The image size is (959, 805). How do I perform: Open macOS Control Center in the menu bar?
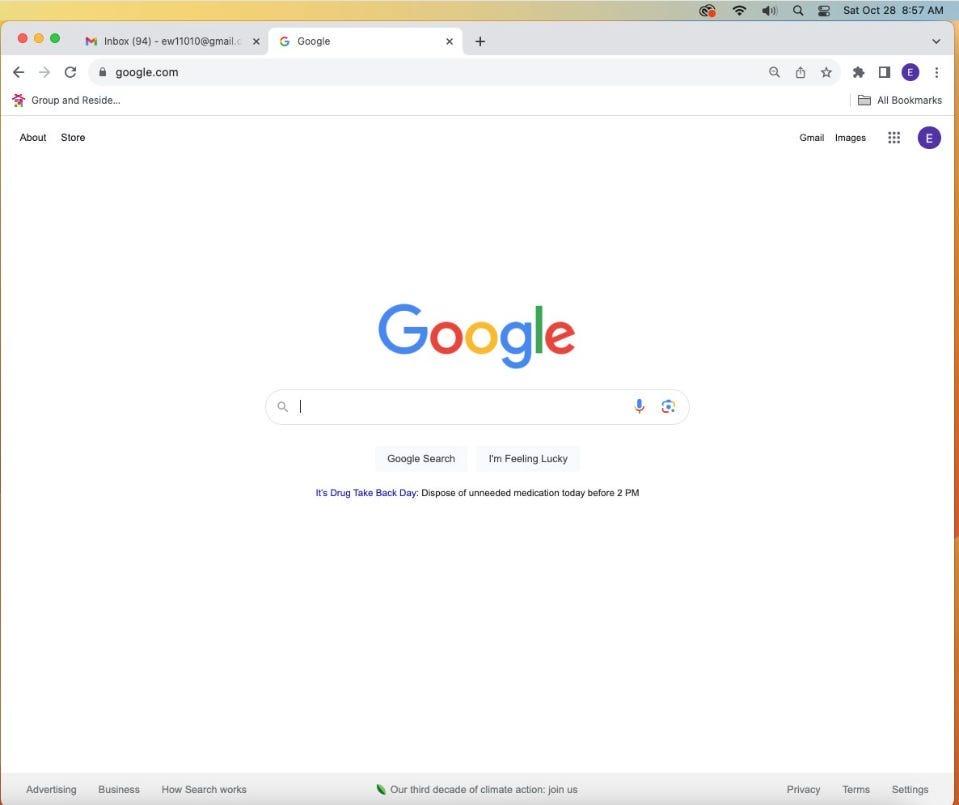pos(824,10)
